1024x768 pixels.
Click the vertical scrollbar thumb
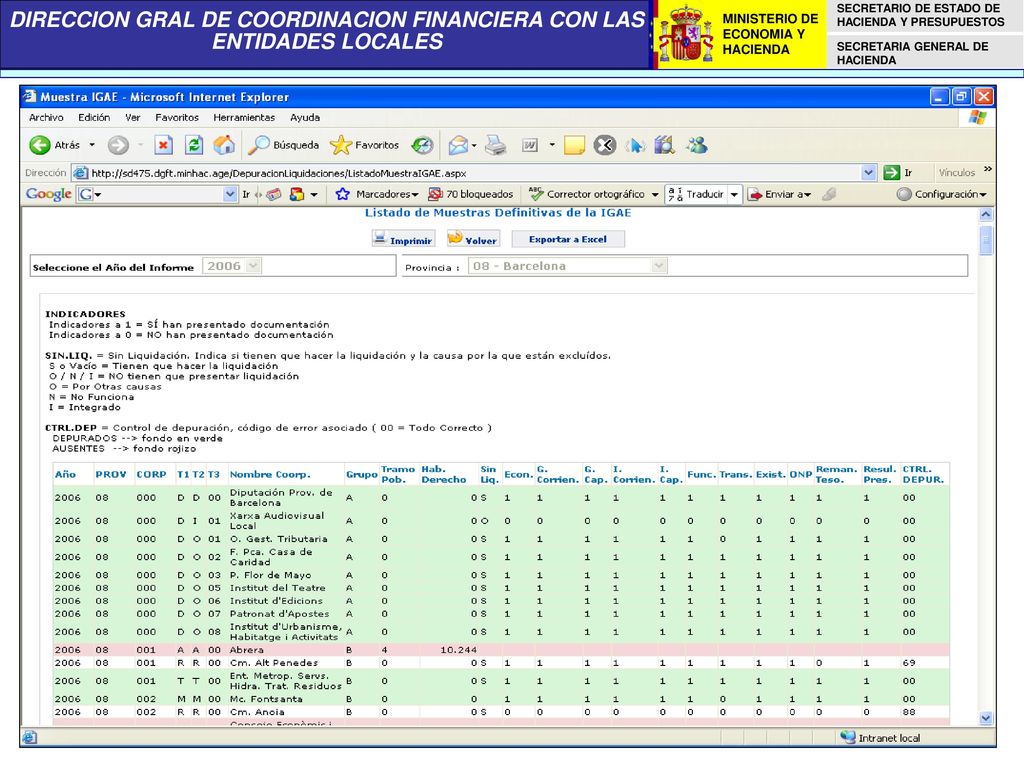986,240
